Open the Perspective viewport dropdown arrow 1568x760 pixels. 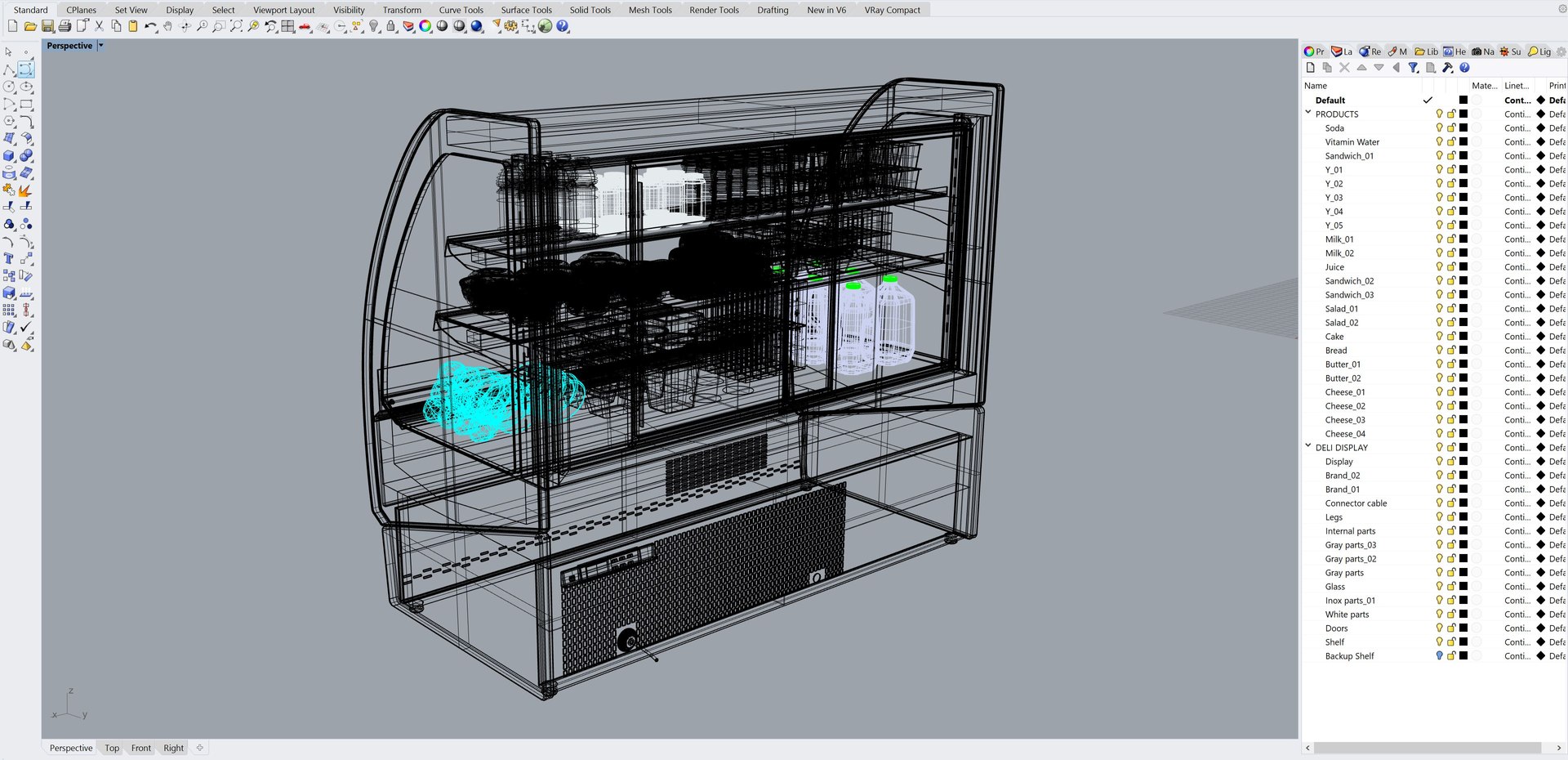(101, 46)
